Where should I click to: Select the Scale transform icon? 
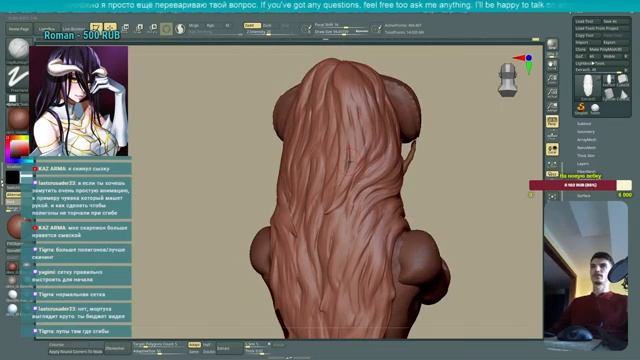(139, 28)
